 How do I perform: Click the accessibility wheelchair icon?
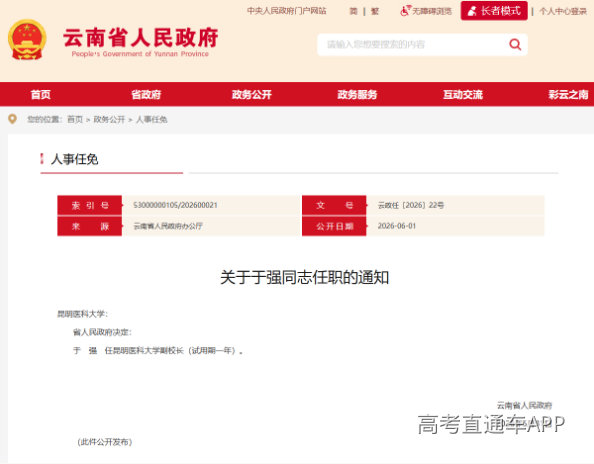pyautogui.click(x=405, y=11)
